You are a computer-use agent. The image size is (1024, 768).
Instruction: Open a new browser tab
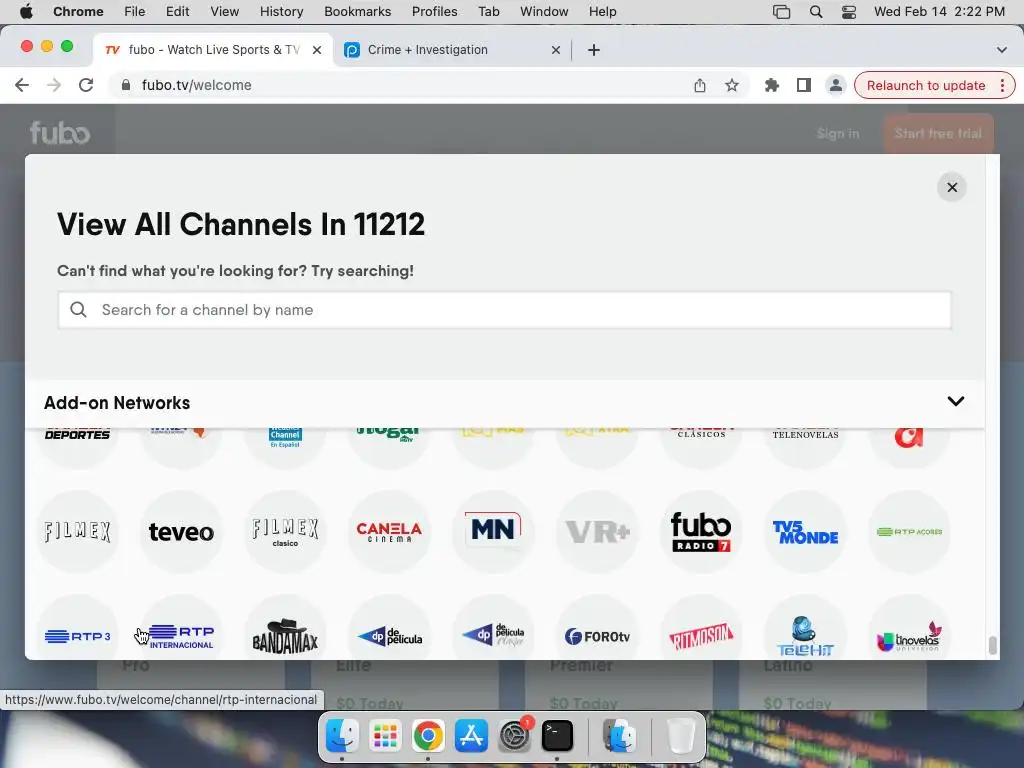(594, 50)
